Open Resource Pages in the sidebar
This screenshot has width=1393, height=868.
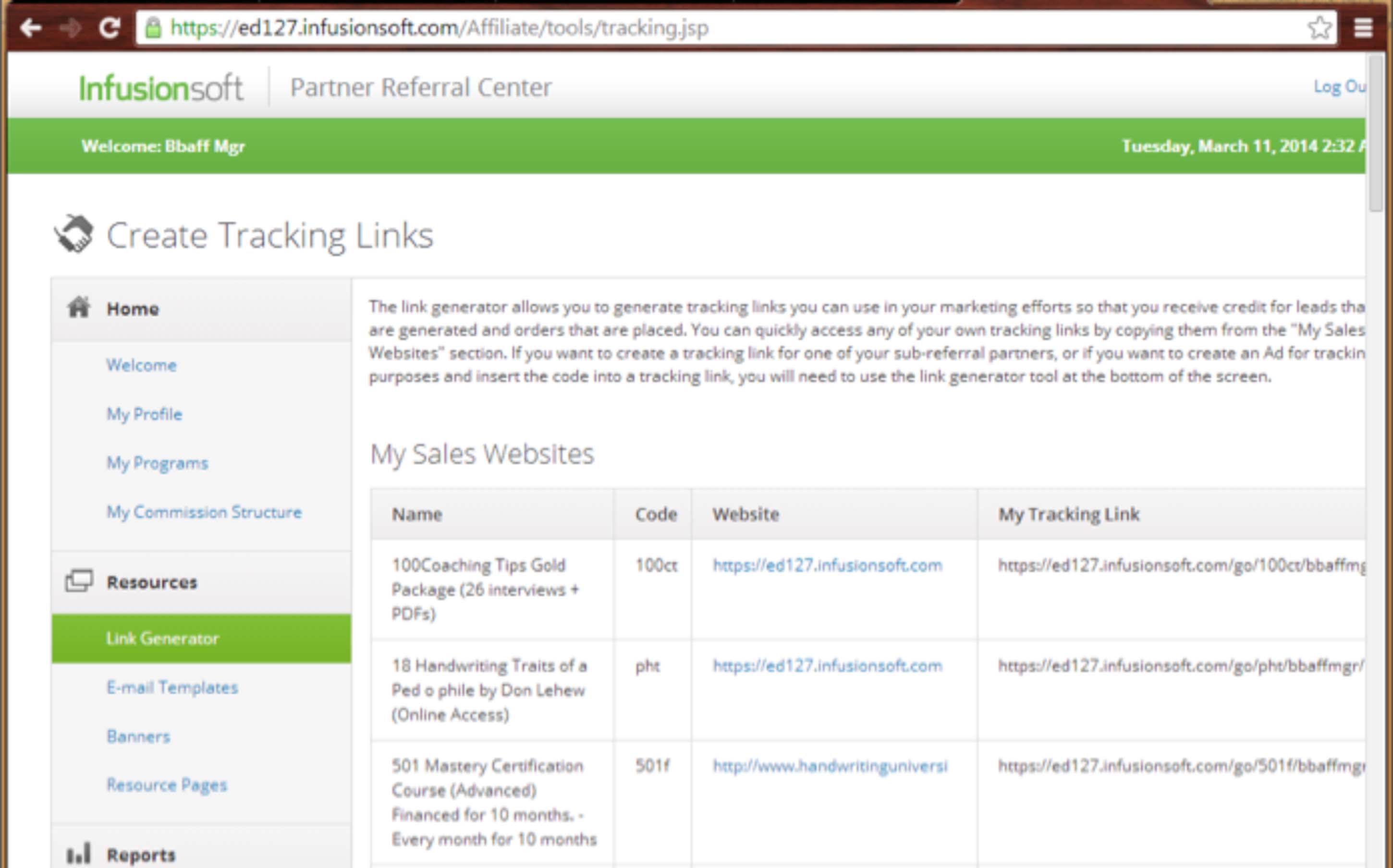coord(167,785)
